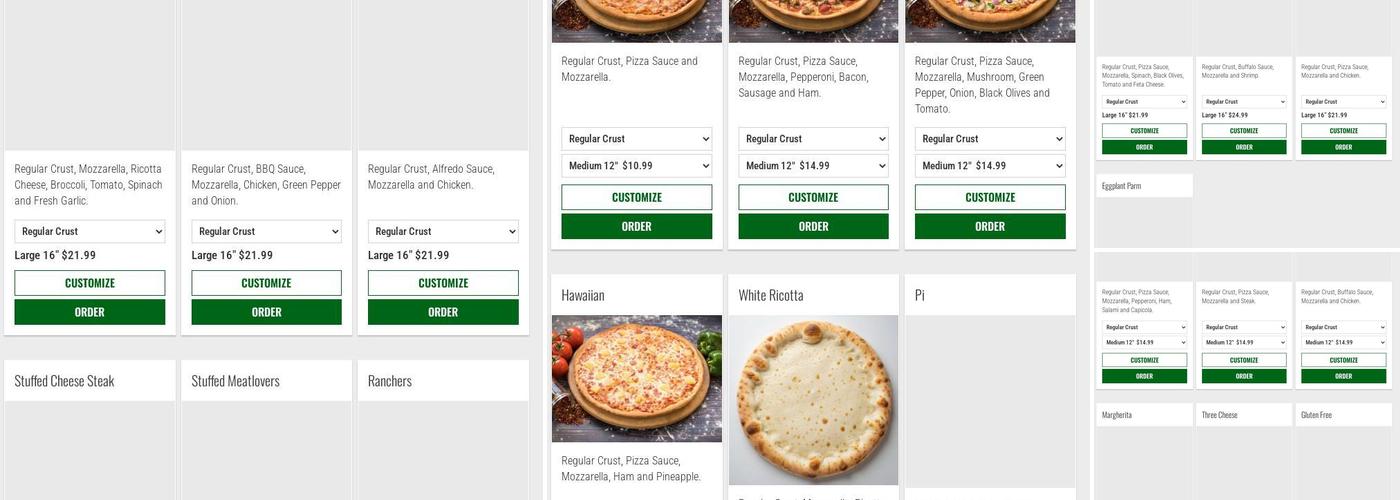Order the Pizza Sauce and Mozzarella pizza
The image size is (1400, 500).
click(x=636, y=227)
